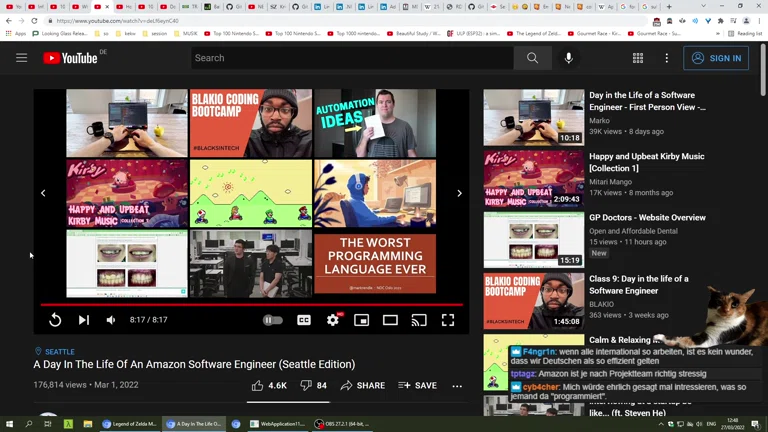Search with voice microphone icon
768x432 pixels.
568,58
